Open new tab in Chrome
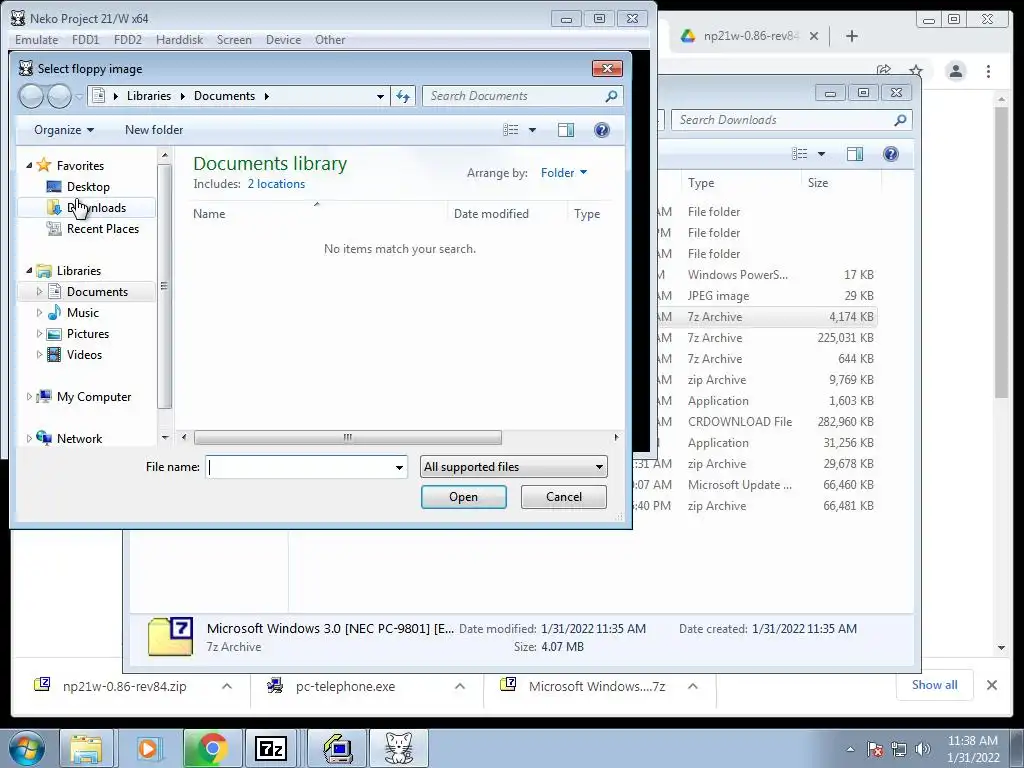The width and height of the screenshot is (1024, 768). 852,36
